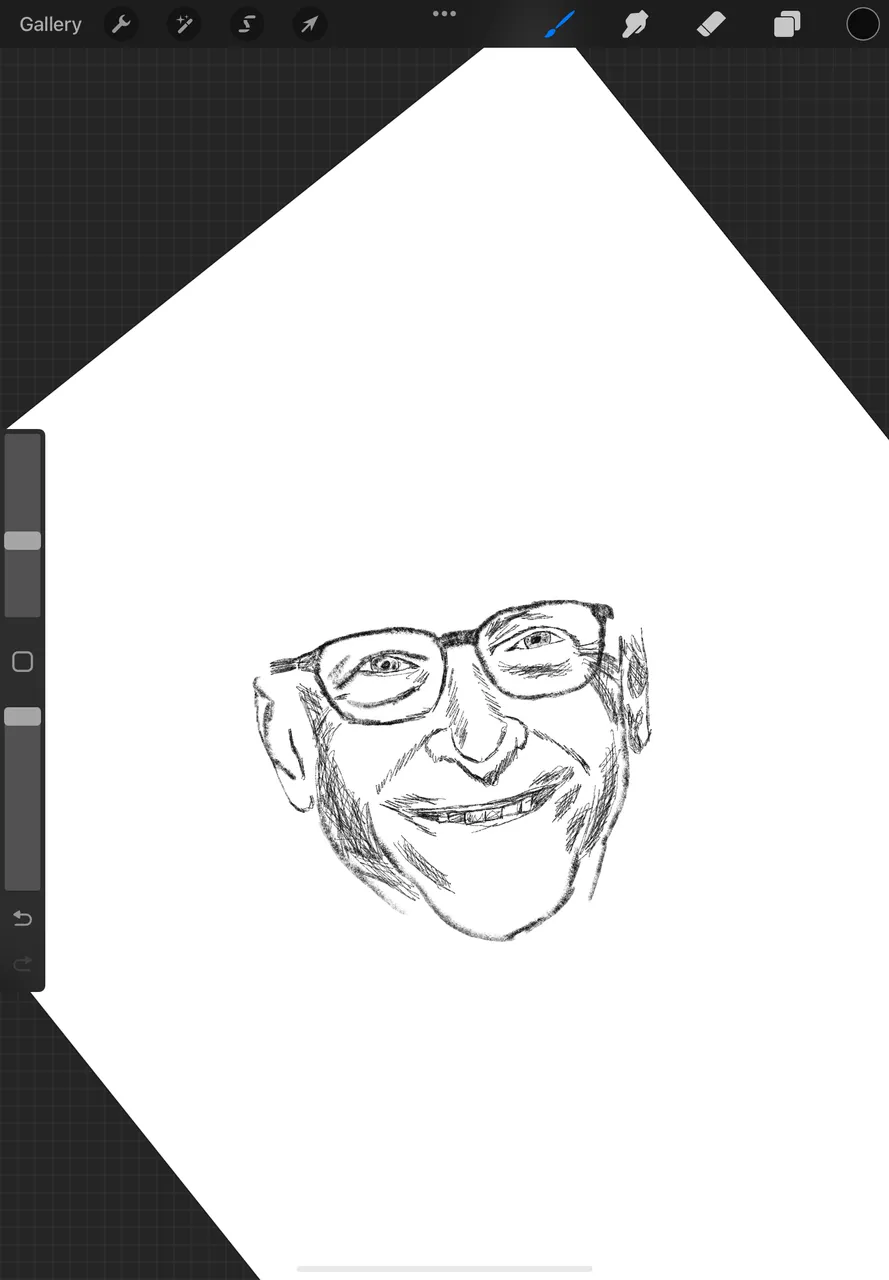Open the Layers panel
889x1280 pixels.
(787, 24)
